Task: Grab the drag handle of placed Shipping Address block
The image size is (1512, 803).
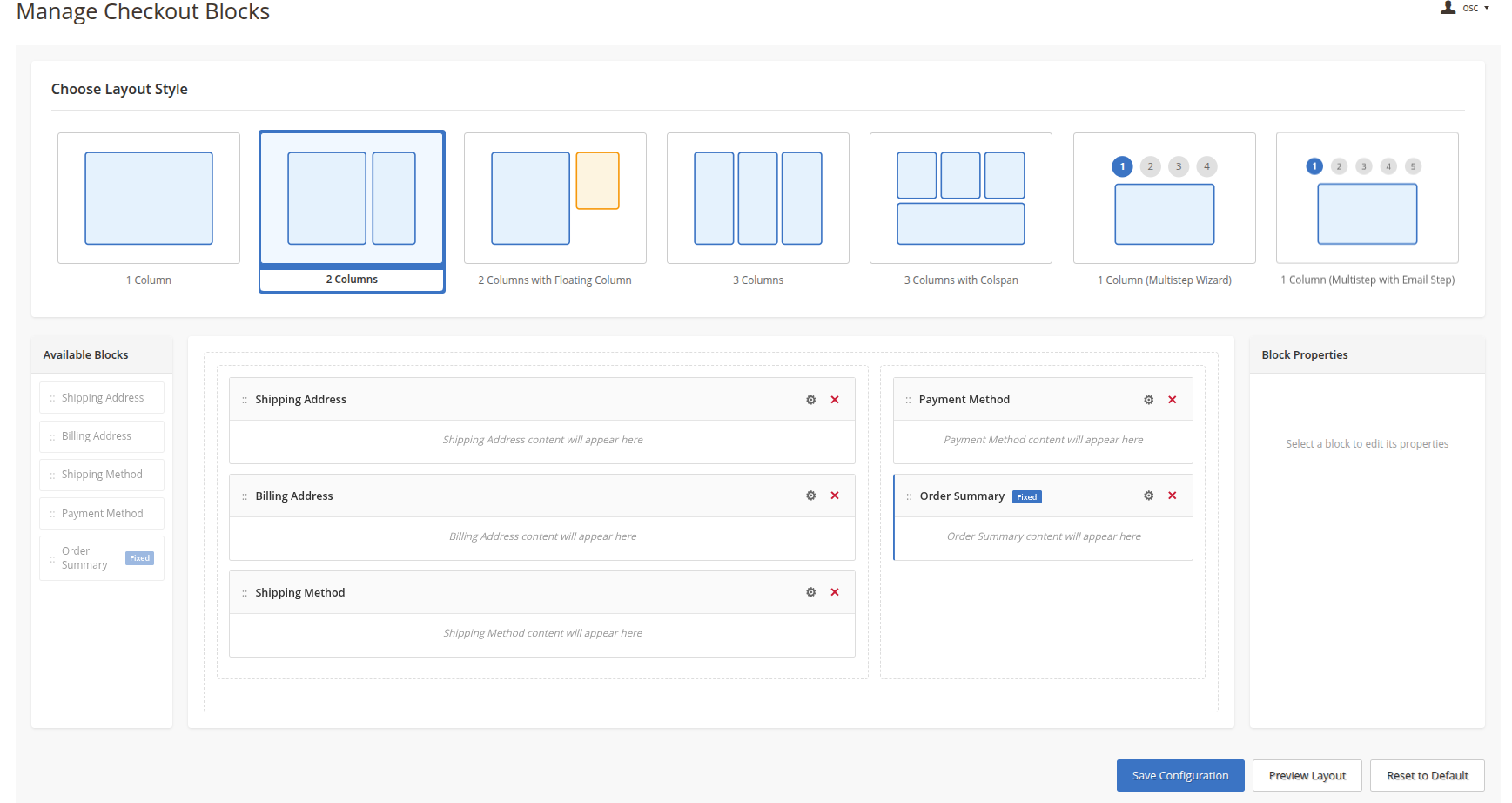Action: [245, 400]
